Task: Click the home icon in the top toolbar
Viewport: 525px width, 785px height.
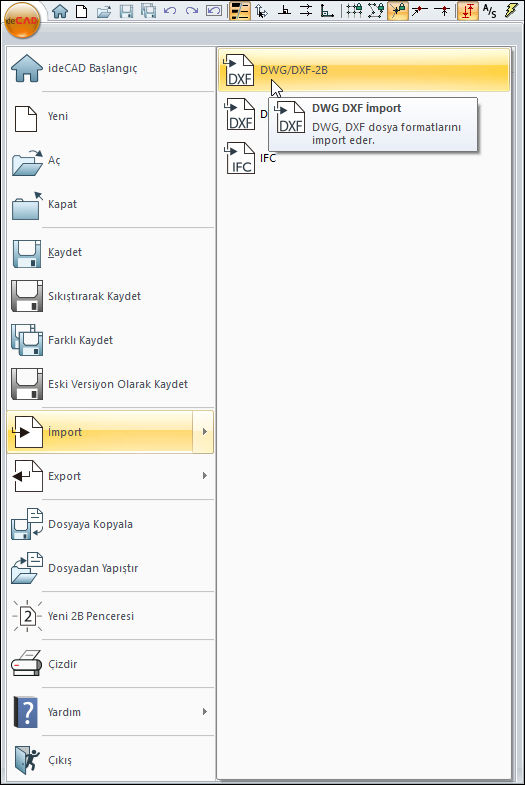Action: (60, 11)
